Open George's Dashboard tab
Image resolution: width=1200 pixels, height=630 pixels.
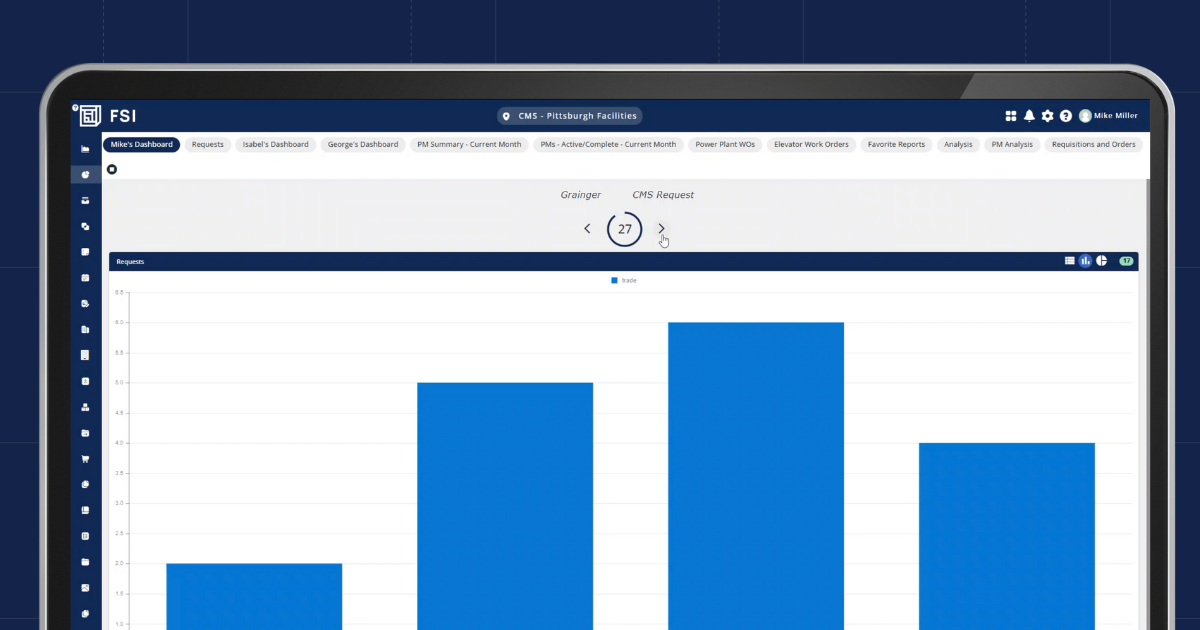363,144
